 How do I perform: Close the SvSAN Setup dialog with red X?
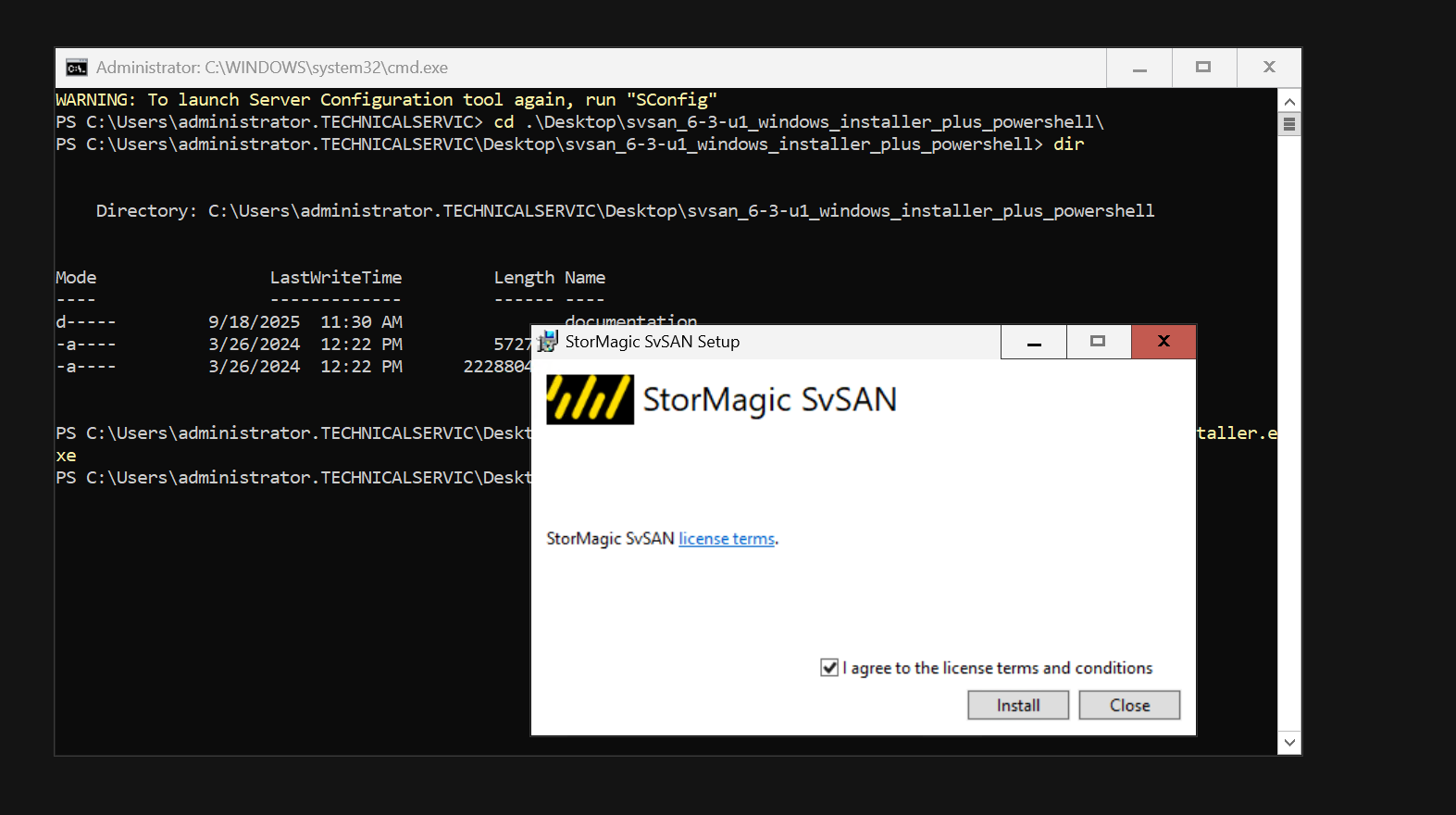click(1164, 342)
